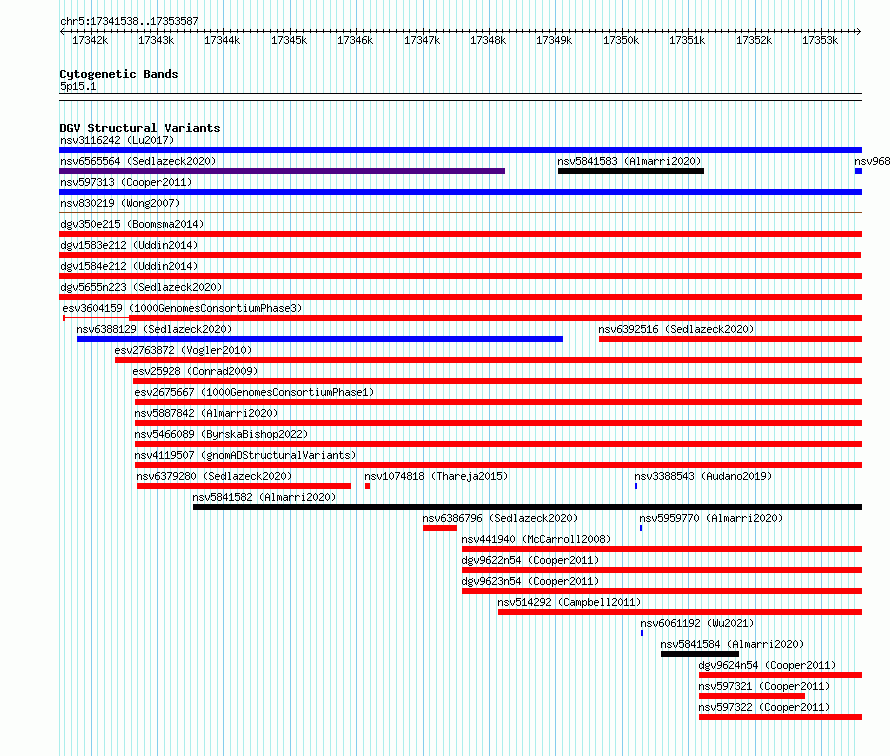Select the nsv6386796 (Sedlazeck2020) red bar

(440, 528)
